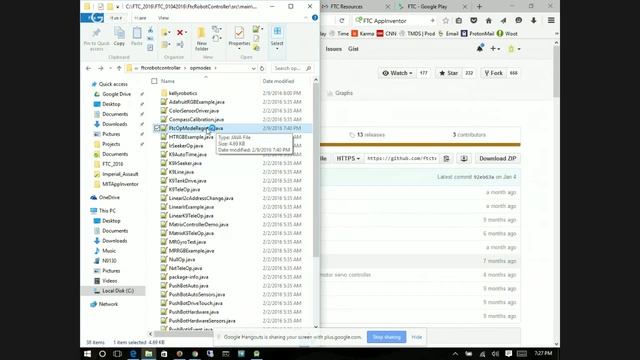The width and height of the screenshot is (640, 360).
Task: Open the Action Center notification icon
Action: coord(509,353)
